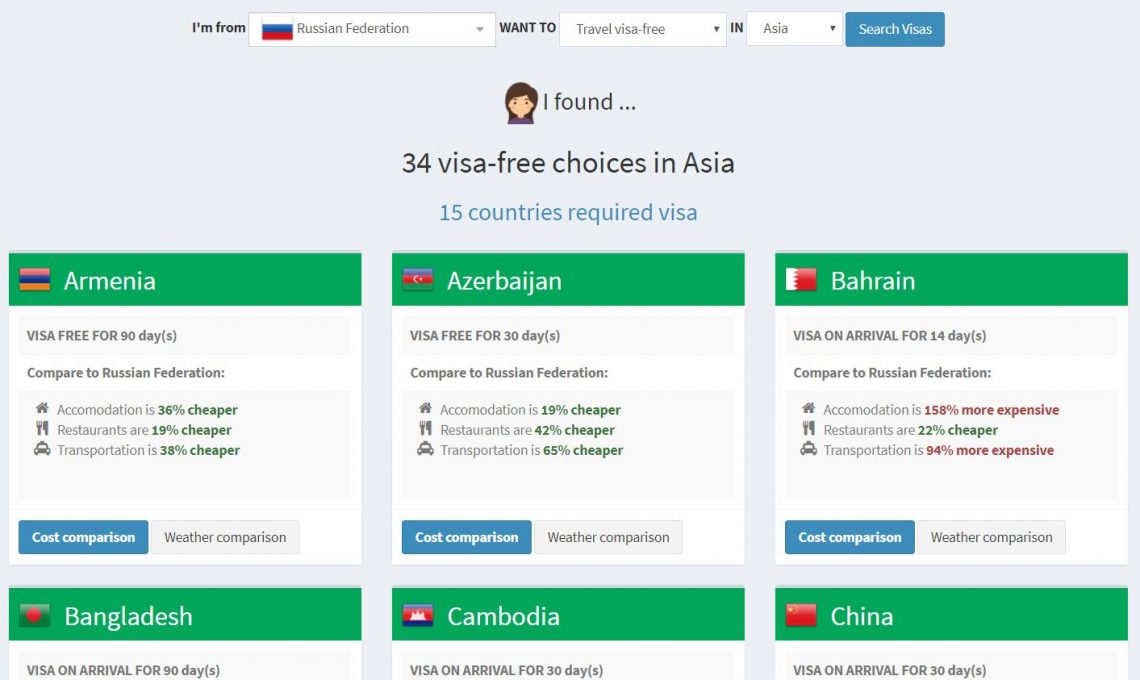The width and height of the screenshot is (1140, 680).
Task: Click the Azerbaijan card title
Action: point(504,281)
